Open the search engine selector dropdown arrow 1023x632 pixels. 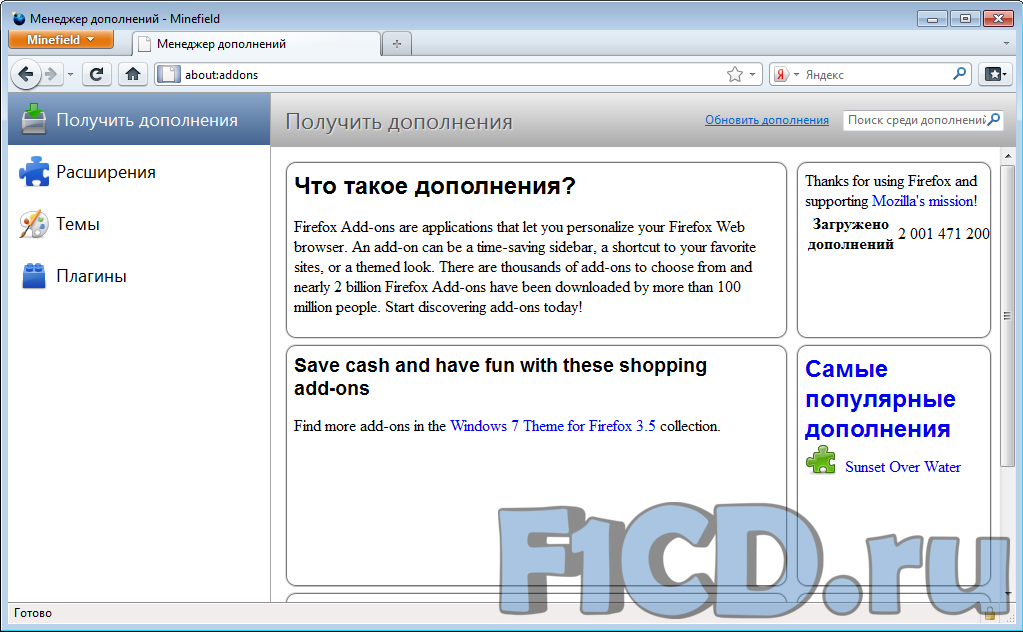click(x=796, y=75)
